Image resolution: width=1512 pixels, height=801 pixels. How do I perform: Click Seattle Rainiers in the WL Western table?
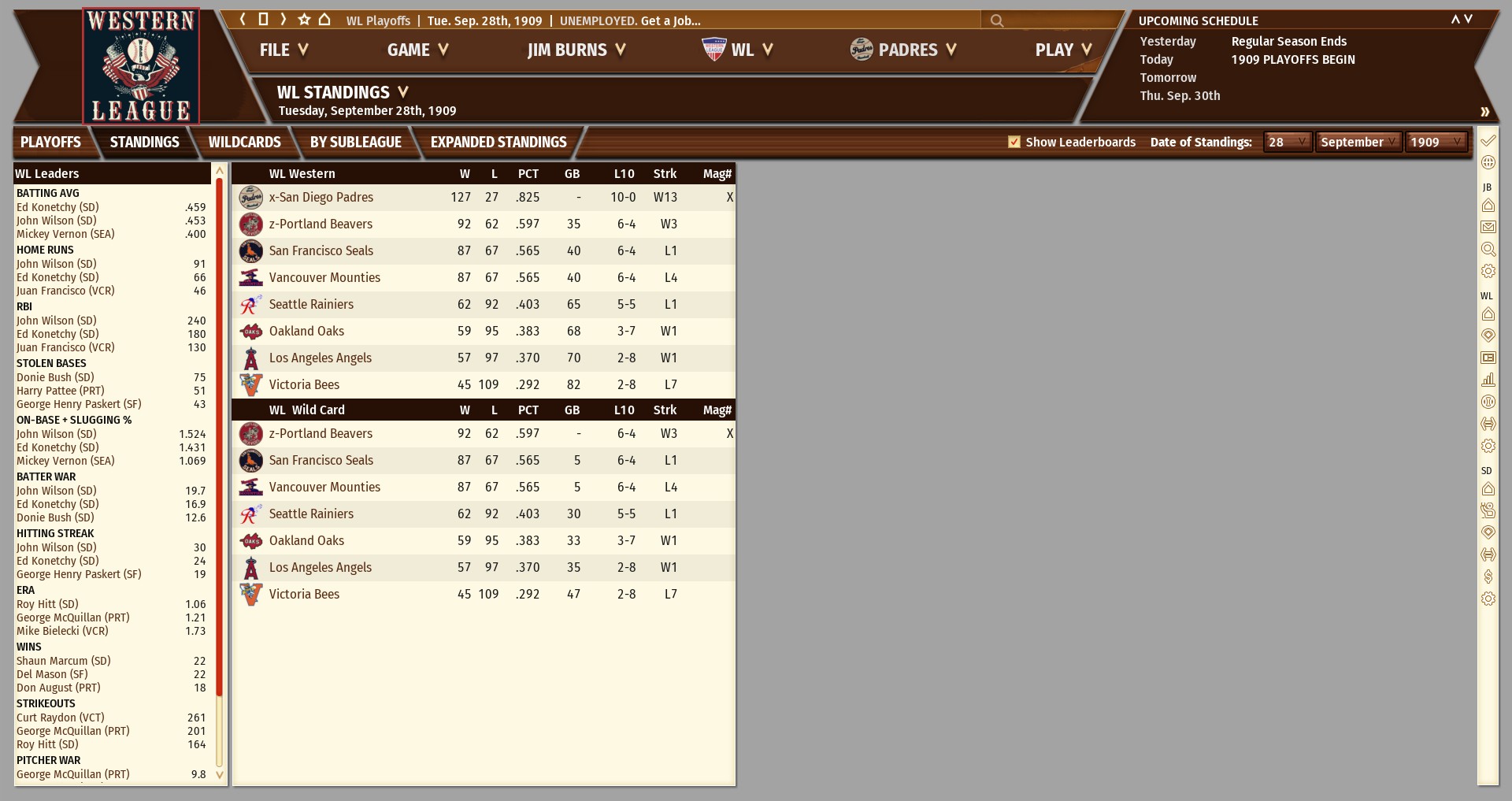tap(311, 305)
